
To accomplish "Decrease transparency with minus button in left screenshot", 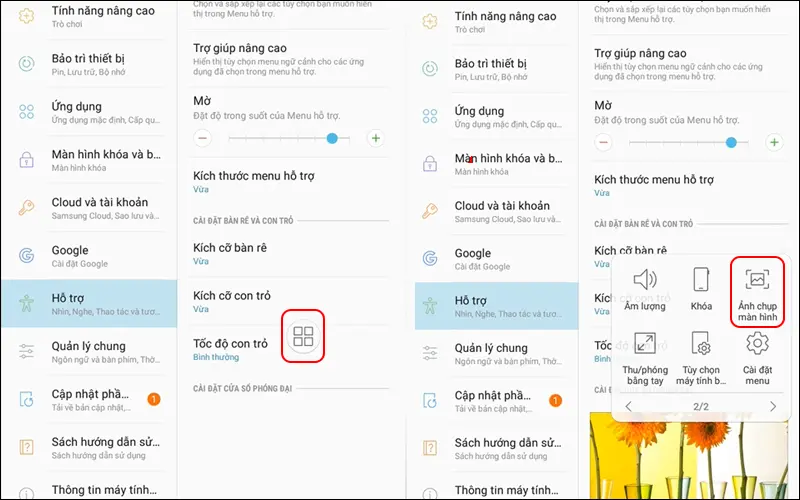I will (203, 138).
